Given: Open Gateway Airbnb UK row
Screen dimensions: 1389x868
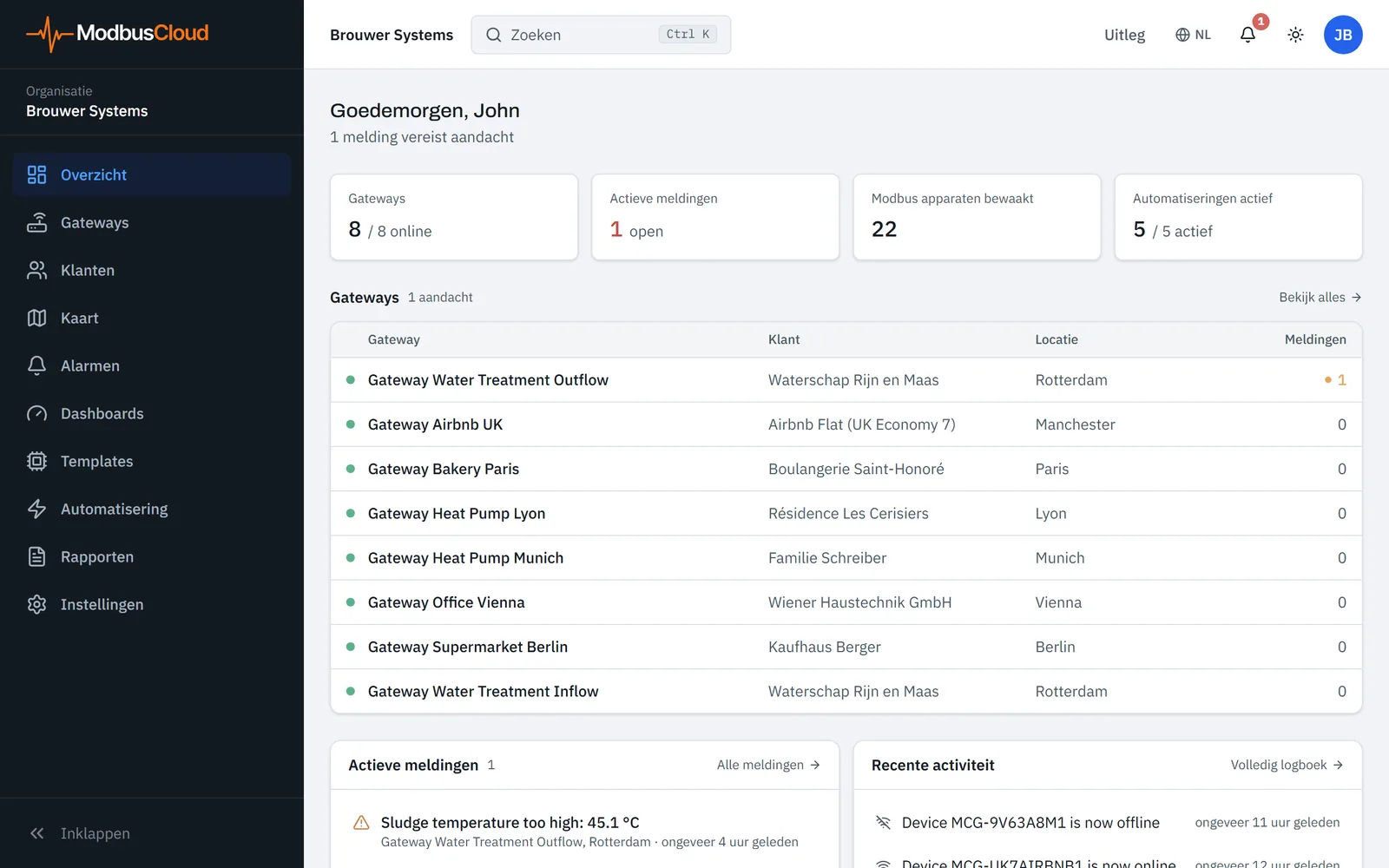Looking at the screenshot, I should 846,424.
